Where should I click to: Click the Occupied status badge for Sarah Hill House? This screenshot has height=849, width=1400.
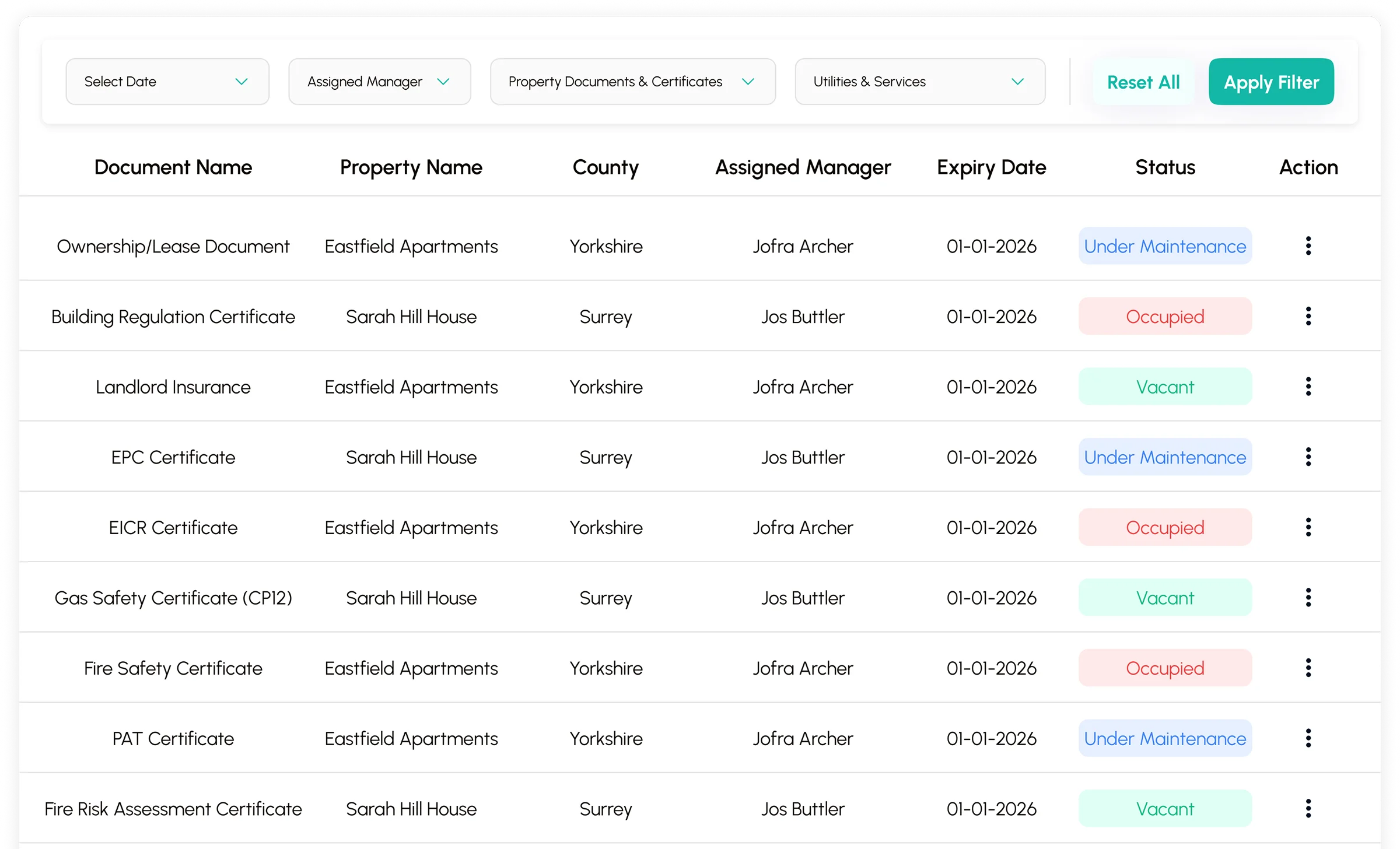[x=1164, y=317]
